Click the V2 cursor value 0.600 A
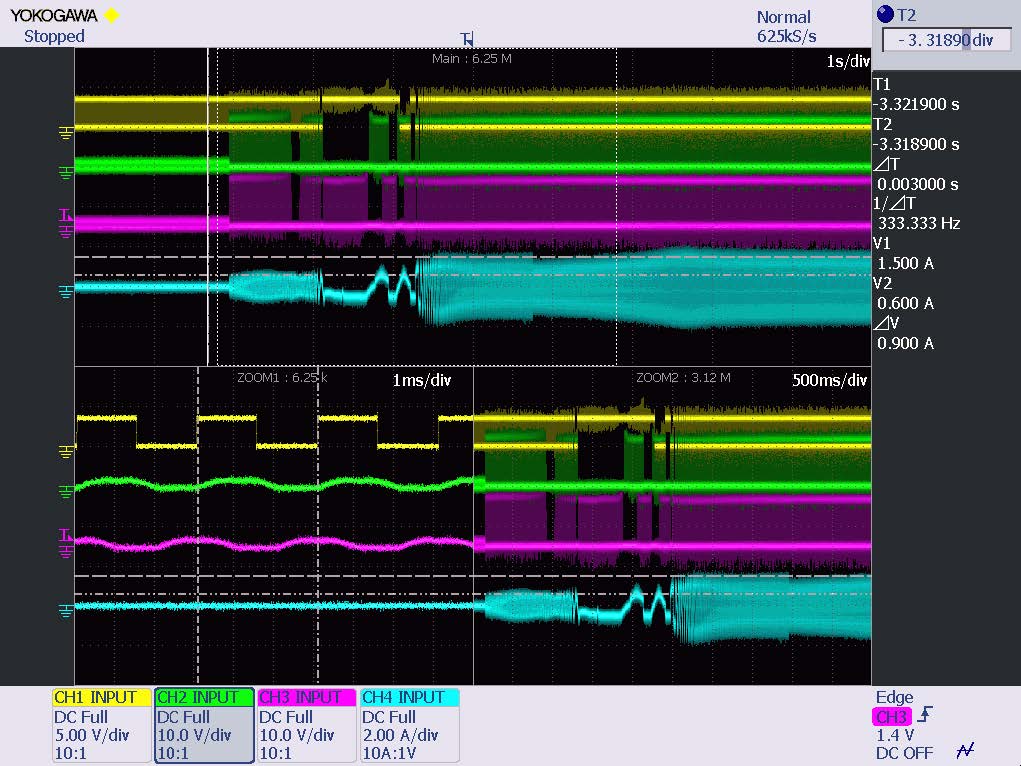The height and width of the screenshot is (766, 1021). tap(906, 303)
